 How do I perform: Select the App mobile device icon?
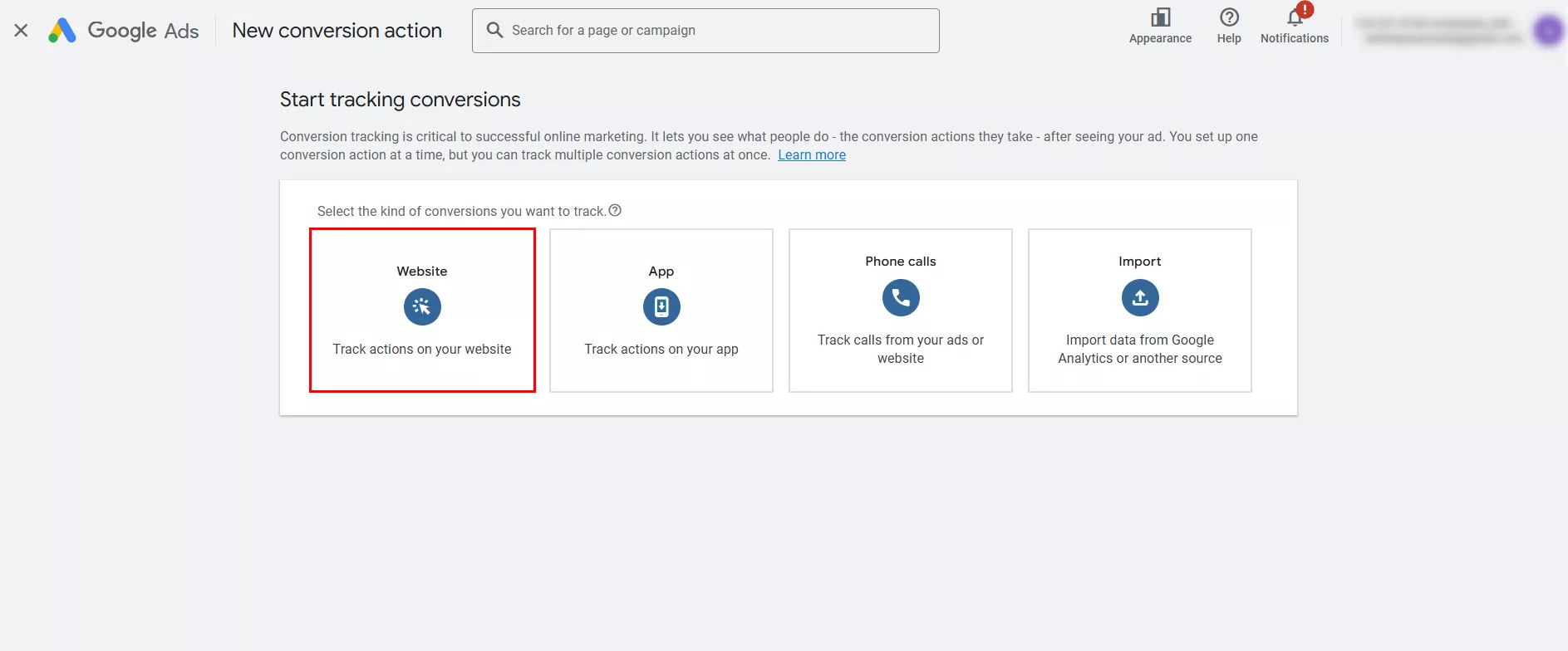point(661,307)
